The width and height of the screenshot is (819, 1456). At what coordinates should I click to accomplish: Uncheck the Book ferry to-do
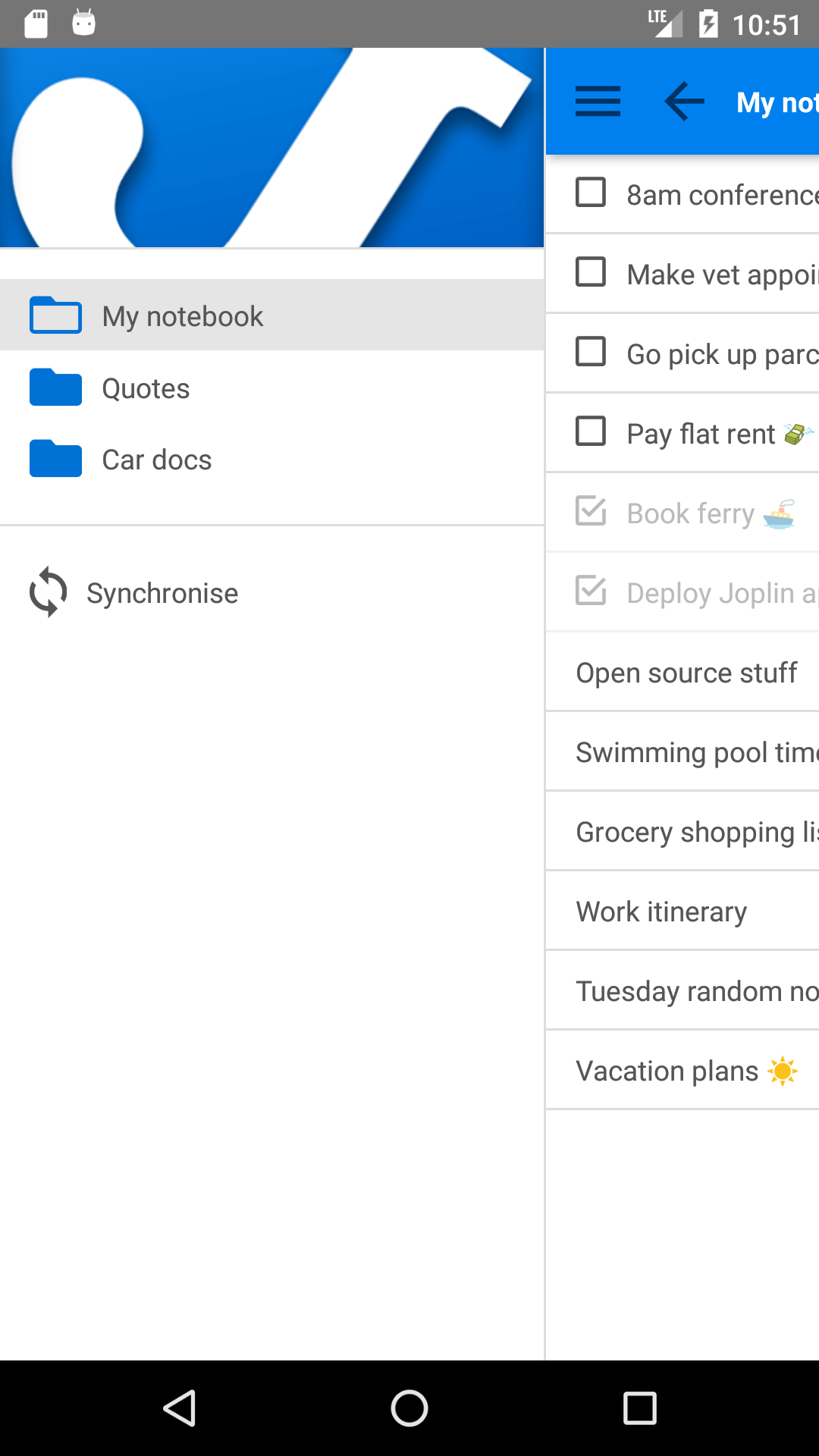tap(591, 511)
